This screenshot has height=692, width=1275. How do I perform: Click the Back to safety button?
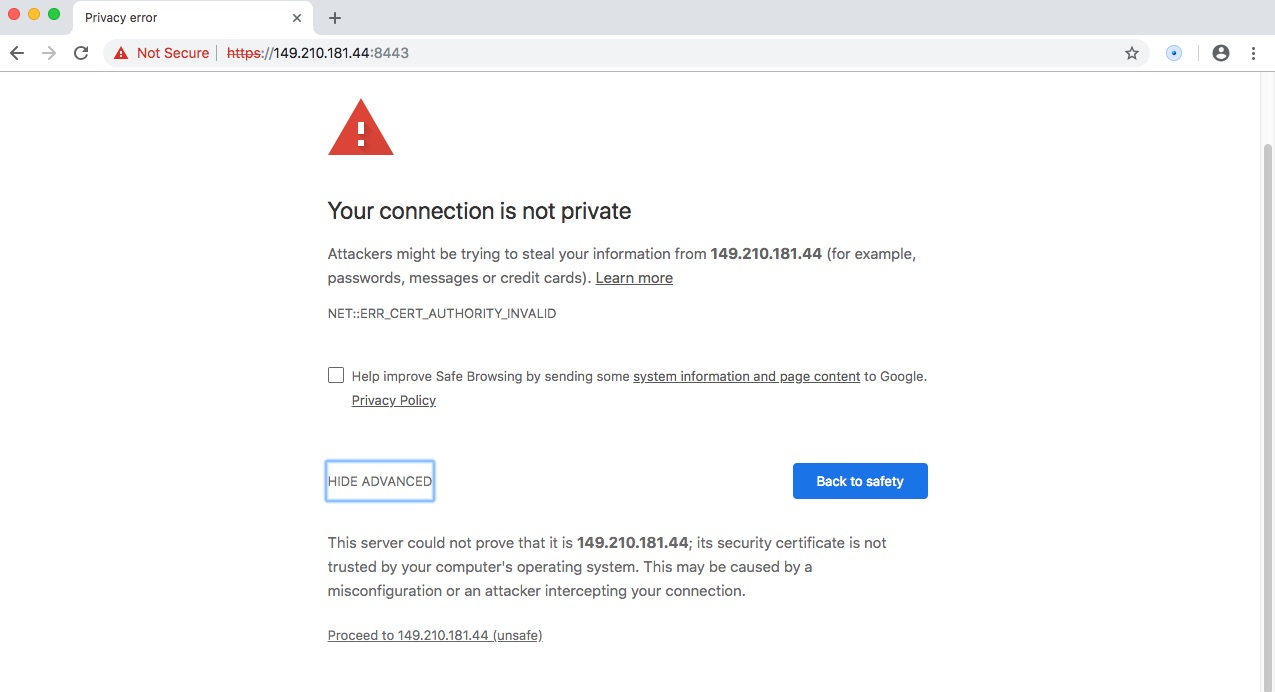pyautogui.click(x=860, y=481)
